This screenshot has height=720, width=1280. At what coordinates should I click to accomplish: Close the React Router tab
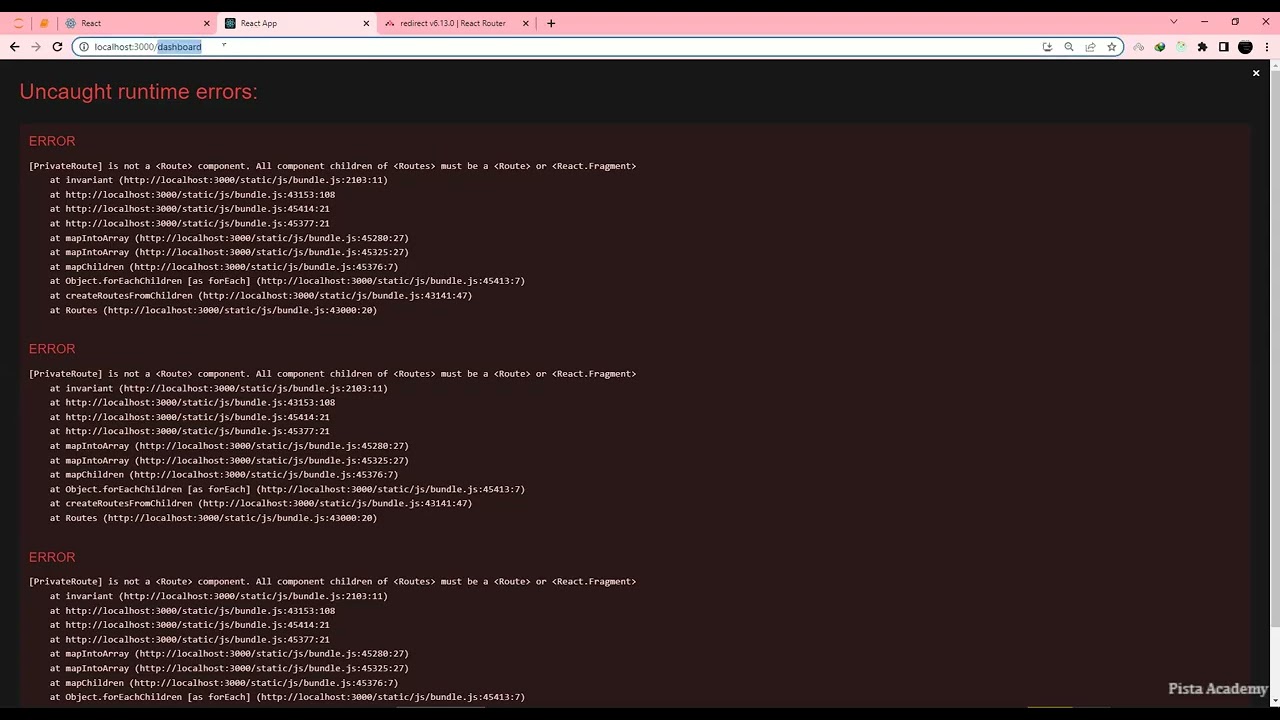pyautogui.click(x=526, y=23)
